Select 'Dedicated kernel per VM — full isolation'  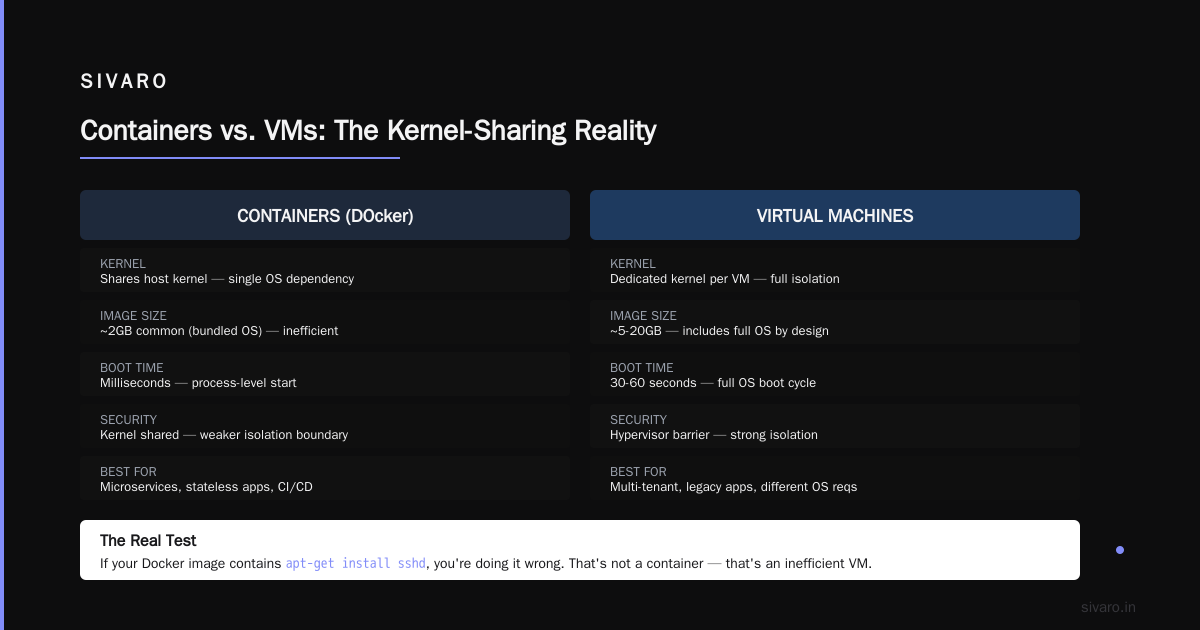(725, 279)
